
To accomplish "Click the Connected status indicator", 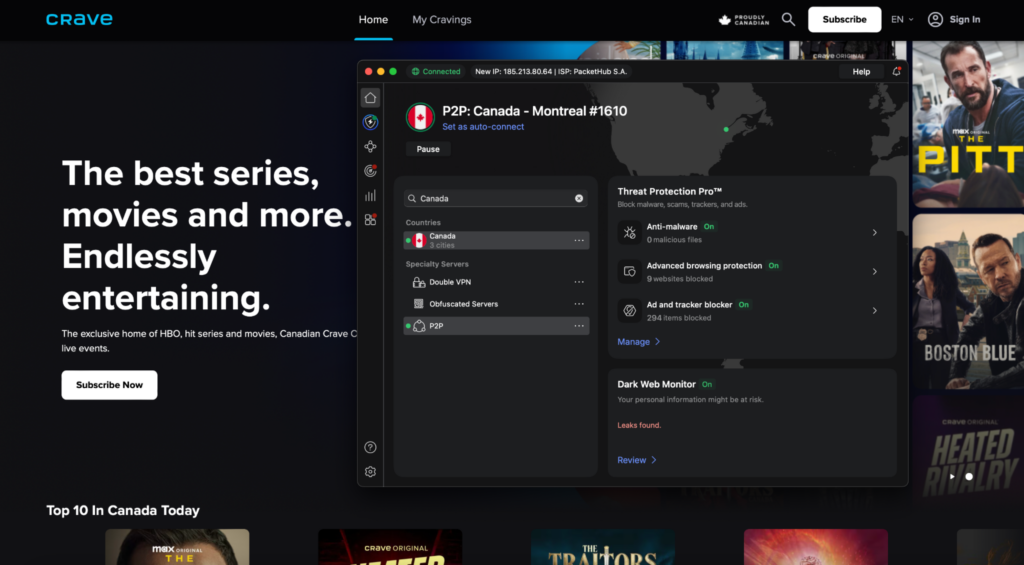I will [x=436, y=72].
